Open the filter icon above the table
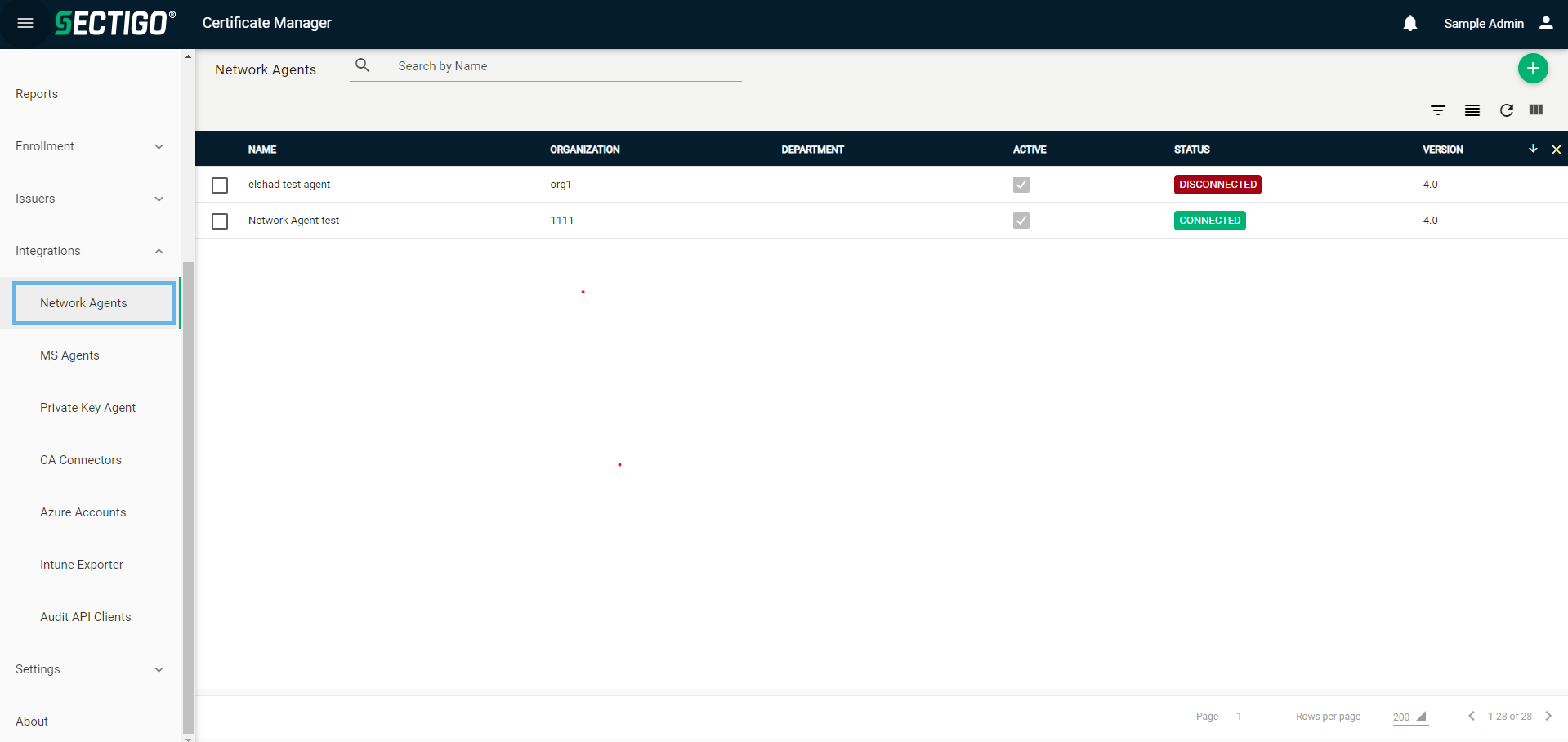This screenshot has height=742, width=1568. pyautogui.click(x=1438, y=110)
